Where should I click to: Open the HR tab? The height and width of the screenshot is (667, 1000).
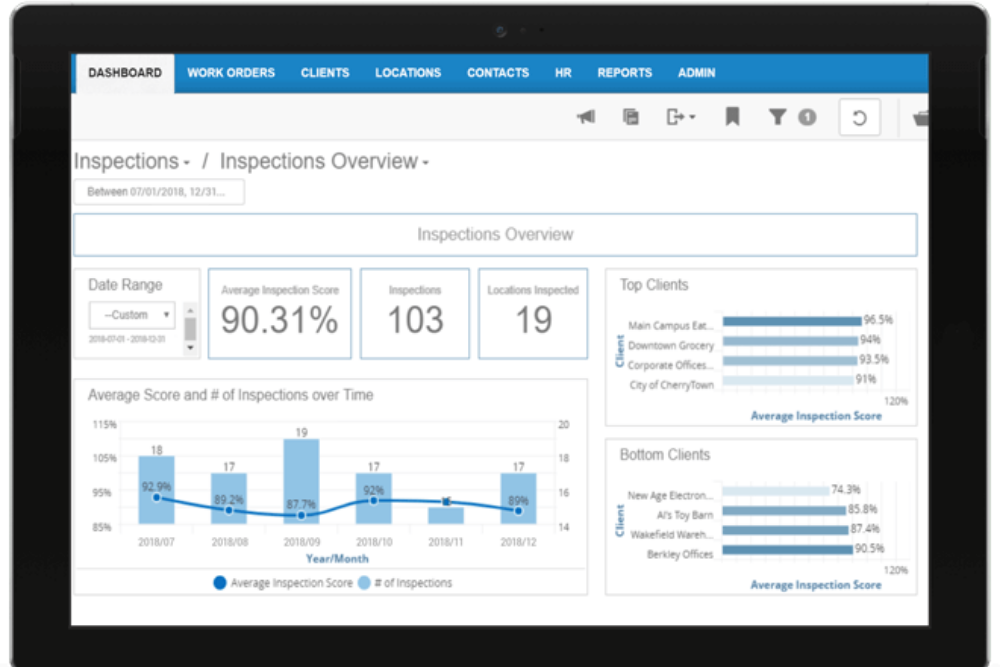click(x=563, y=73)
